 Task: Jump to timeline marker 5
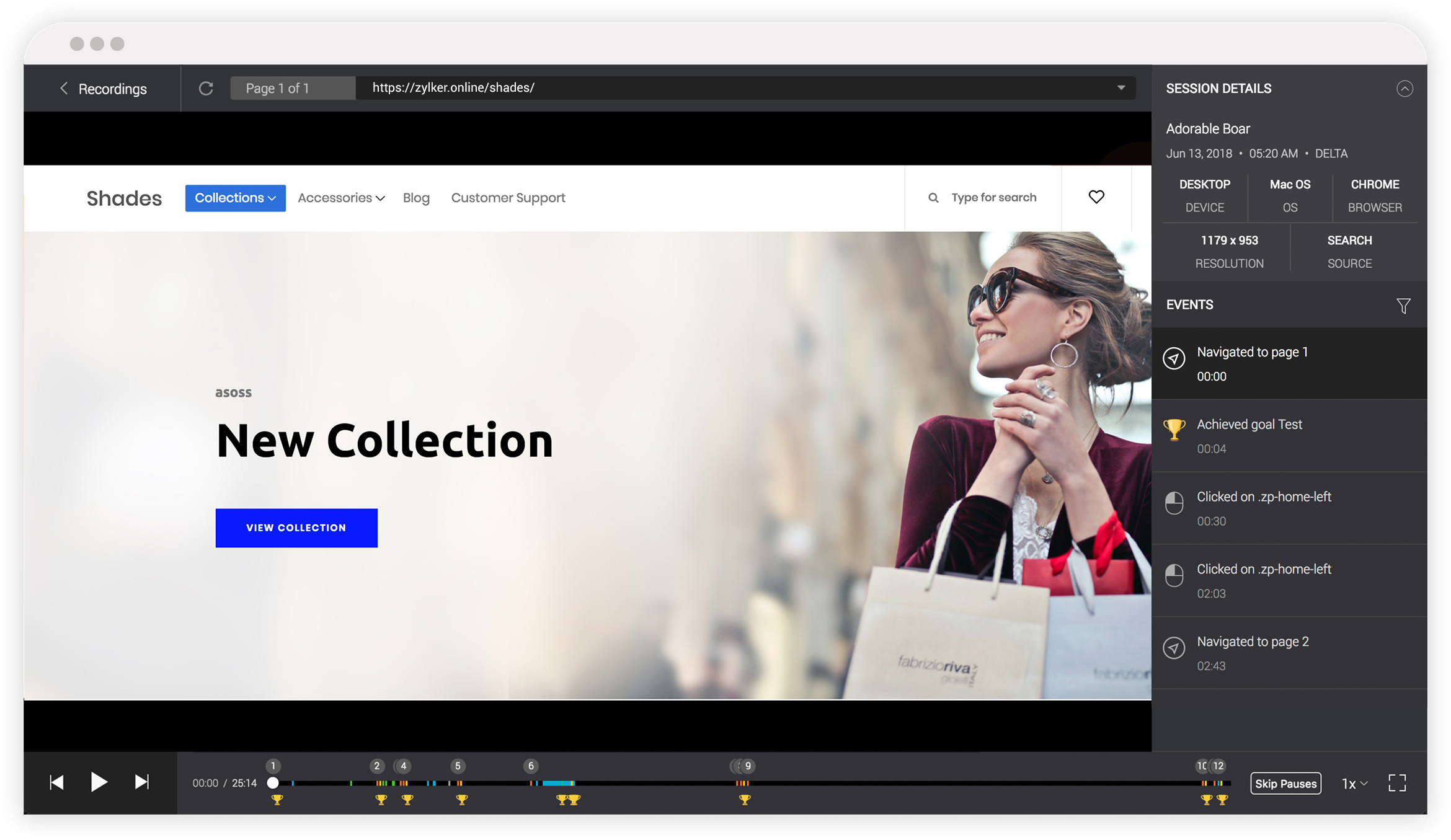coord(458,766)
